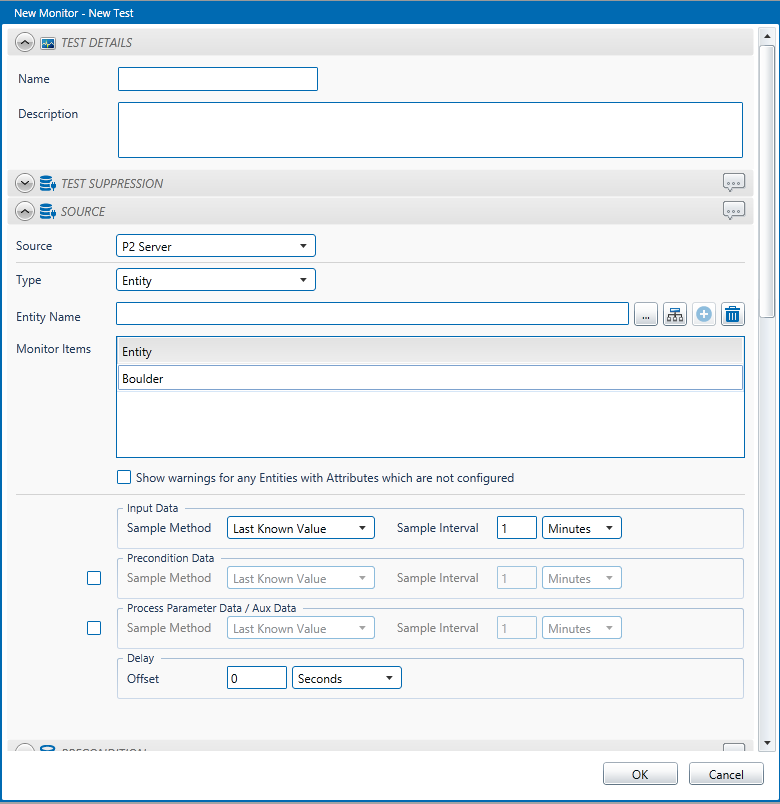Image resolution: width=780 pixels, height=804 pixels.
Task: Select the Boulder row in Monitor Items
Action: [430, 378]
